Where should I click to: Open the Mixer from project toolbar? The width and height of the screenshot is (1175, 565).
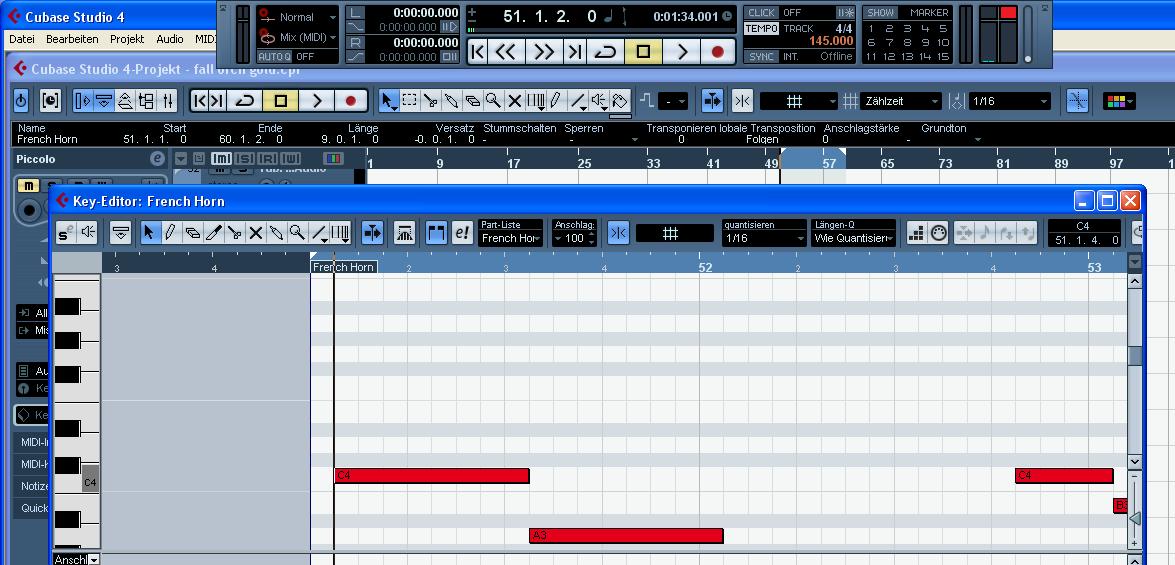168,100
